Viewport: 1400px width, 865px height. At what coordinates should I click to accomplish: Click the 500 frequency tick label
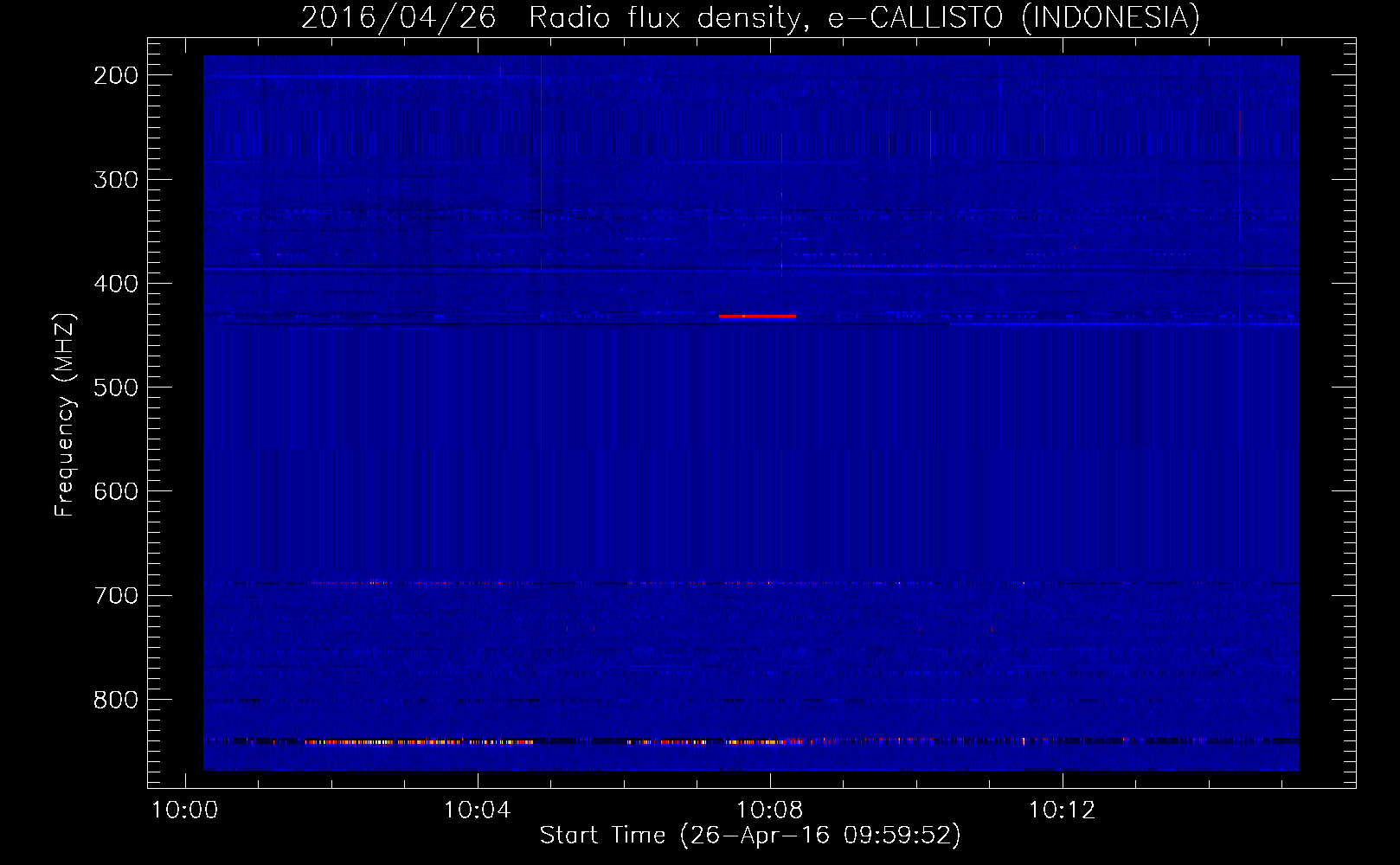(x=115, y=388)
